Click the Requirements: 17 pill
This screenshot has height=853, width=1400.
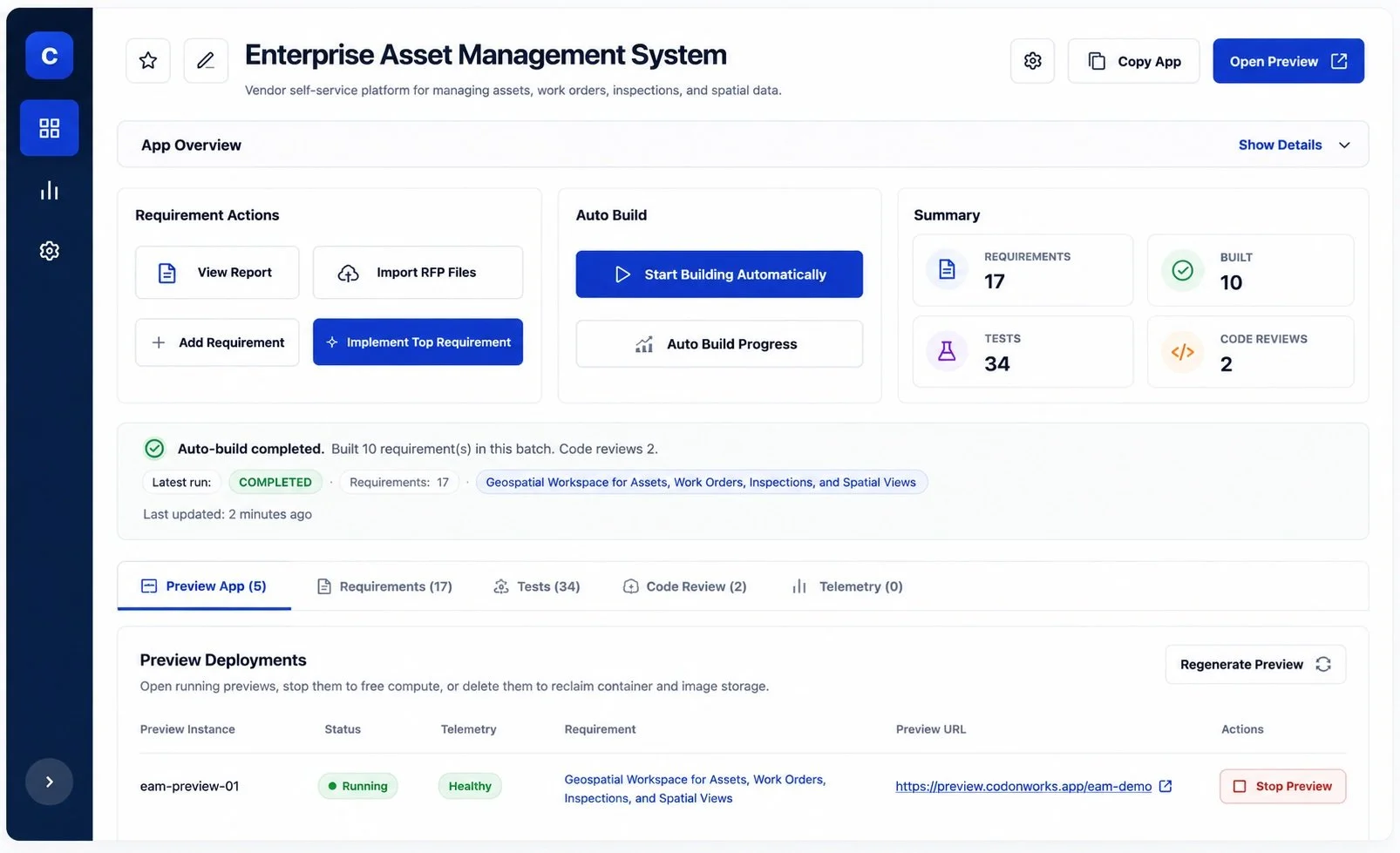pyautogui.click(x=399, y=482)
